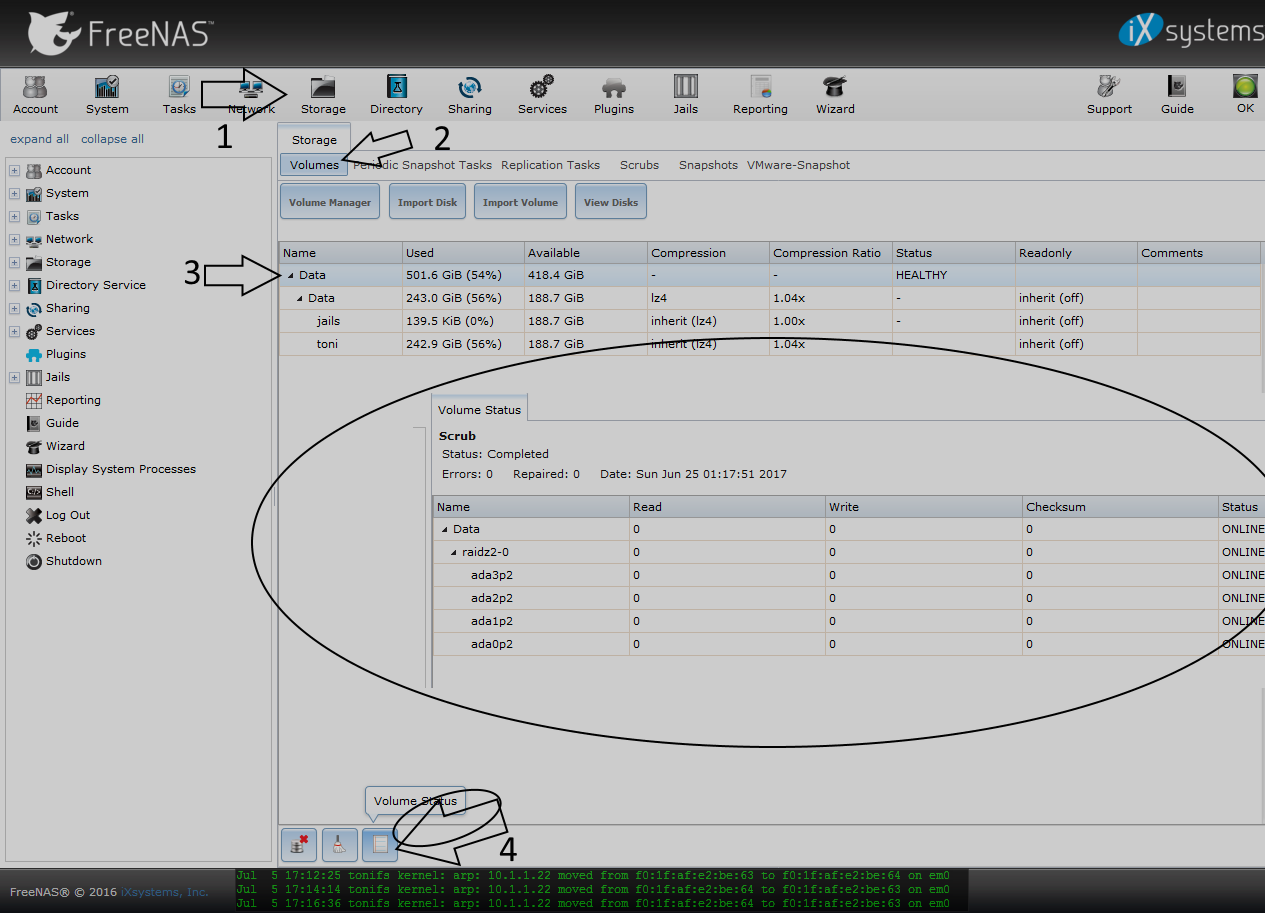Open Shell in the sidebar tree
Screen dimensions: 1265x913
(60, 492)
